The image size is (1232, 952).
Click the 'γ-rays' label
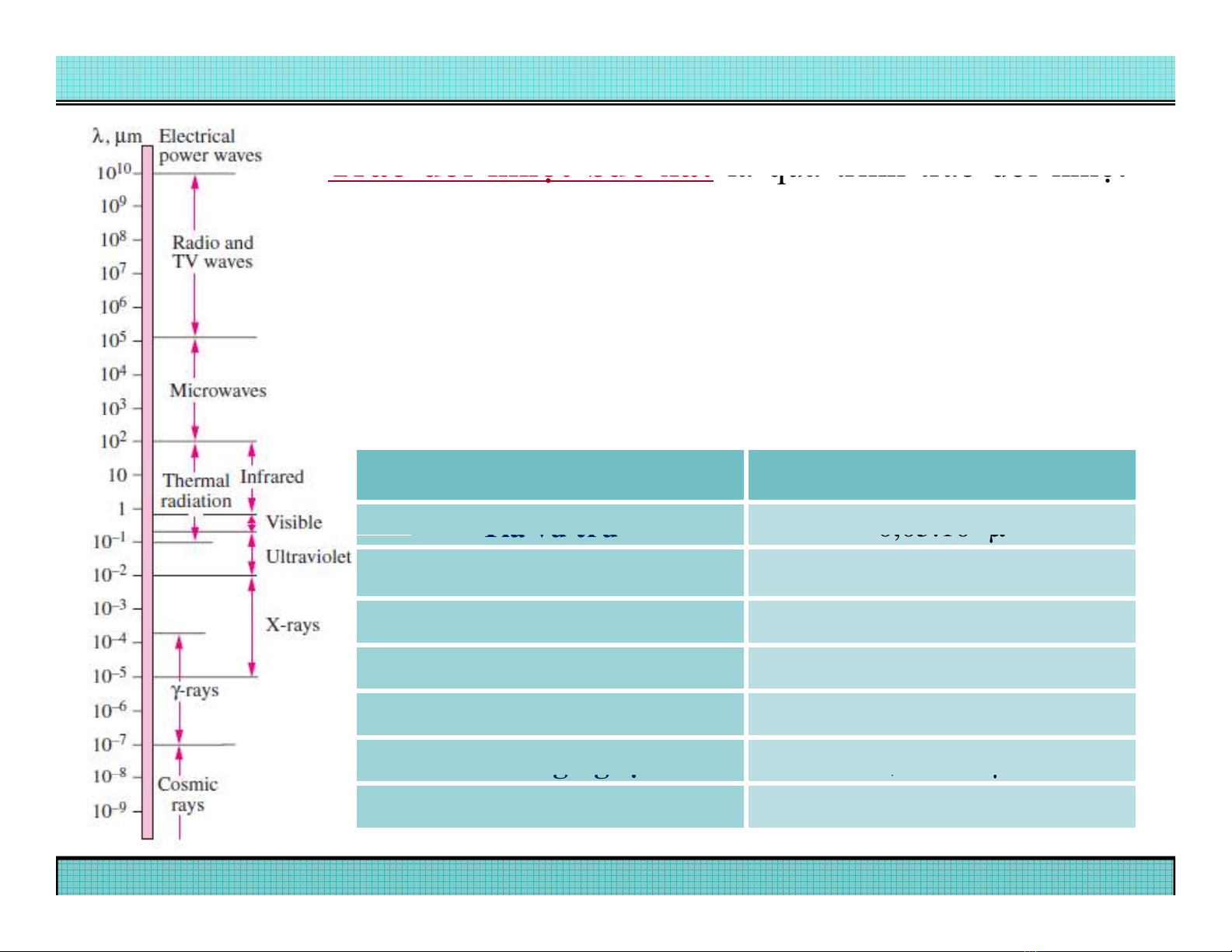pyautogui.click(x=195, y=691)
